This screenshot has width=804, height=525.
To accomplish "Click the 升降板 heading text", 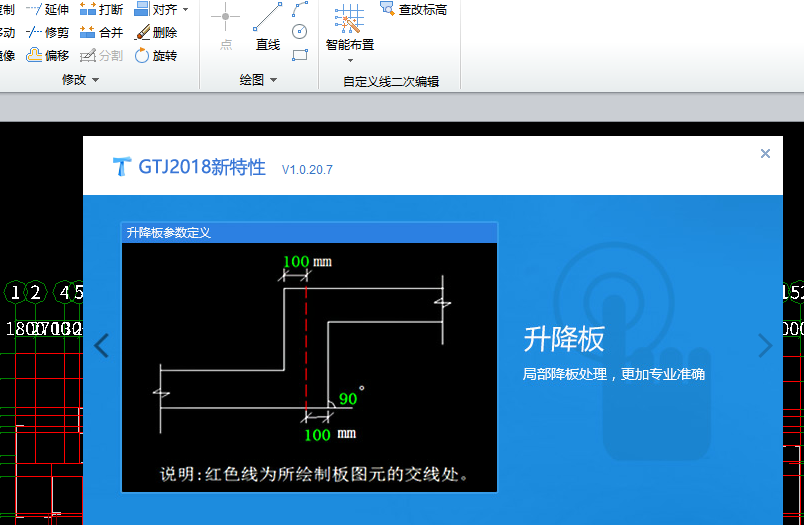I will [x=564, y=339].
